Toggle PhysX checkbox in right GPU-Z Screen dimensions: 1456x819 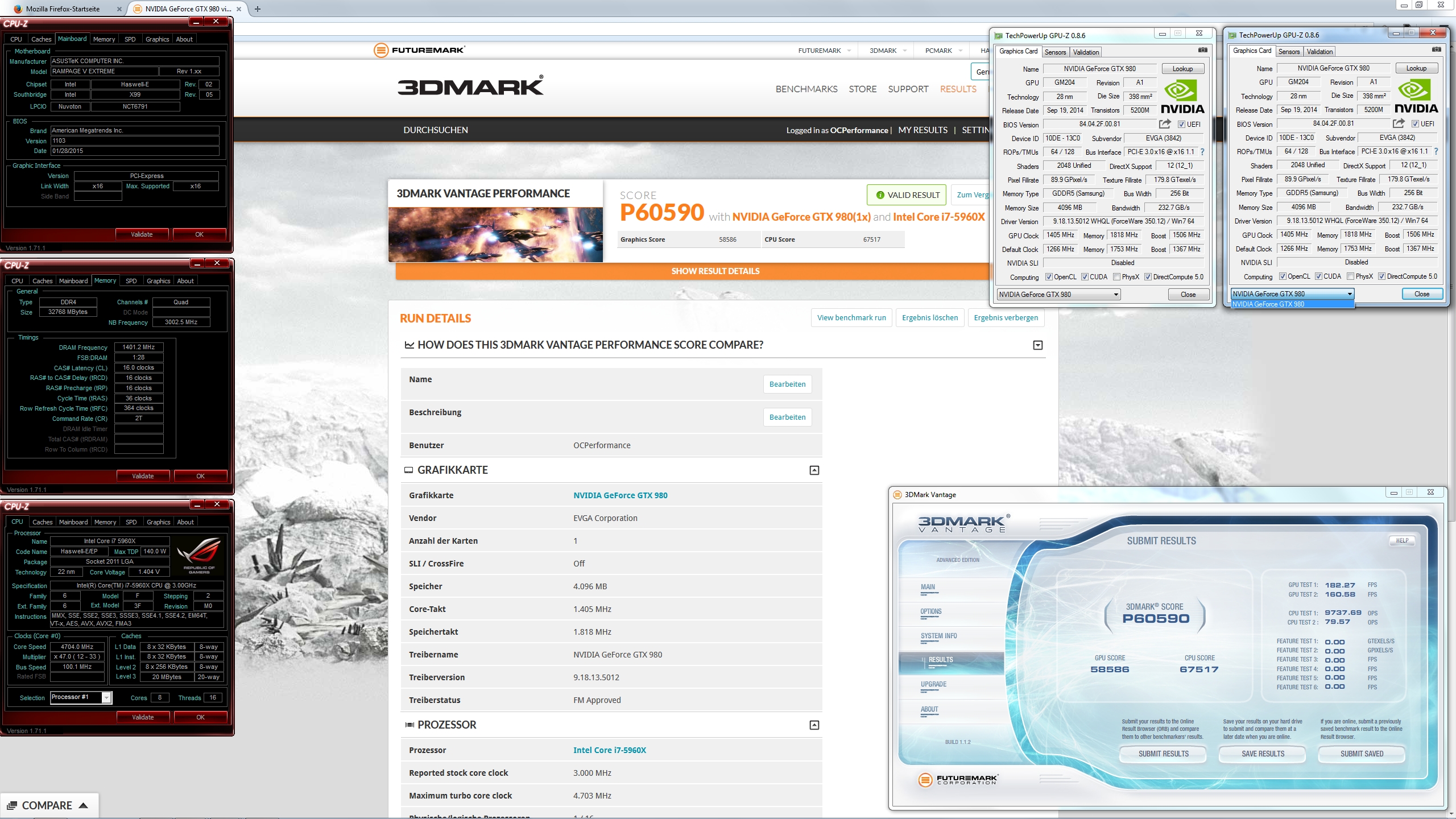click(1350, 276)
